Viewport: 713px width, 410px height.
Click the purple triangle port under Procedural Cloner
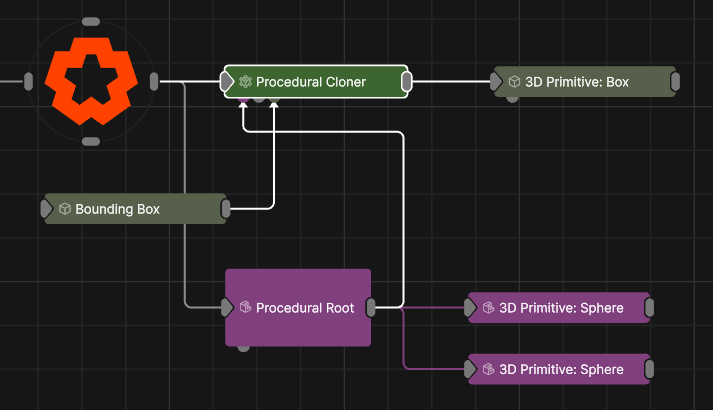tap(243, 99)
